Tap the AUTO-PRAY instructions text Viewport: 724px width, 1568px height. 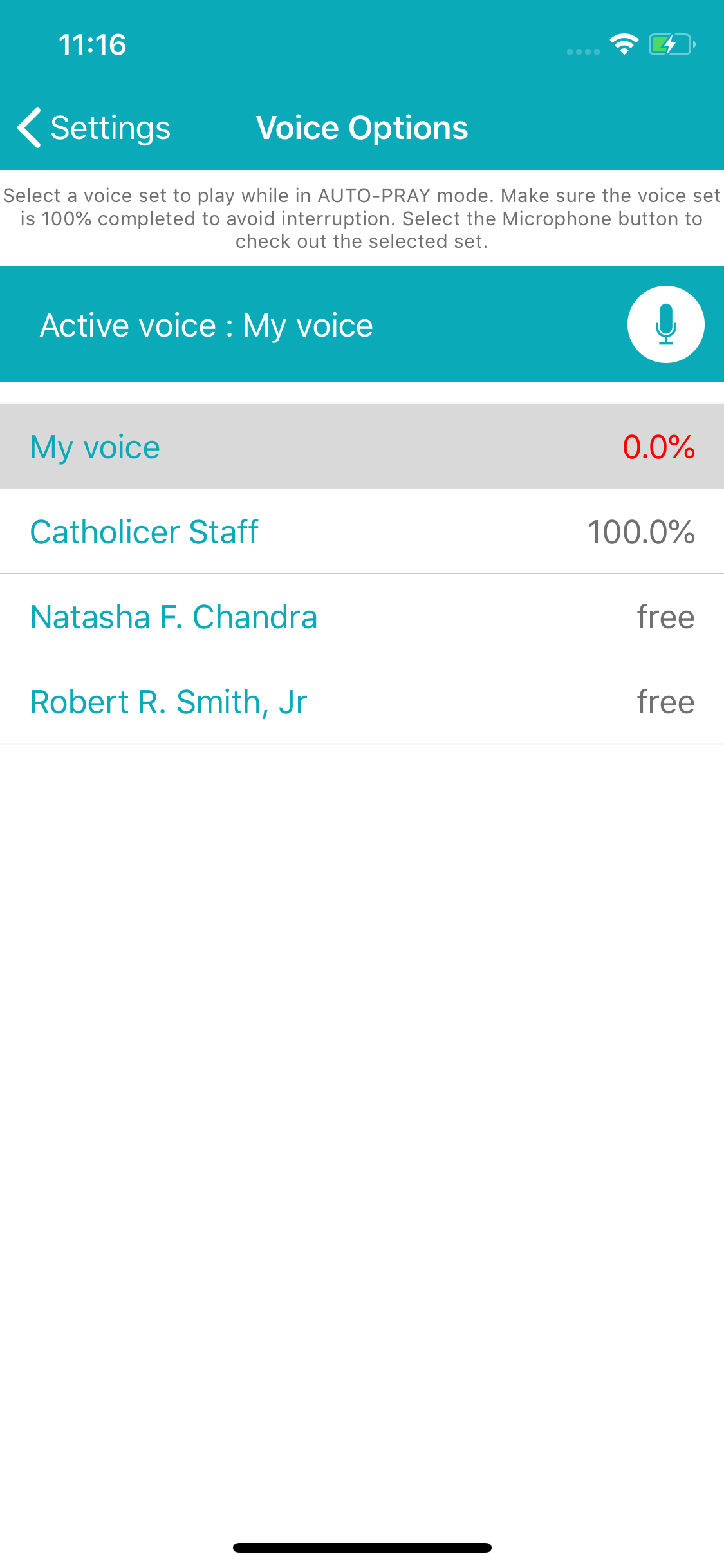[362, 218]
